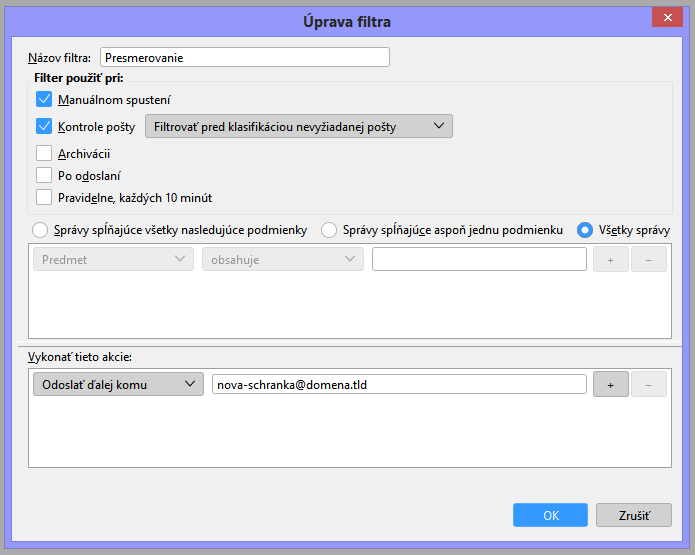The image size is (695, 555).
Task: Click the Názov filtra text field
Action: tap(244, 58)
